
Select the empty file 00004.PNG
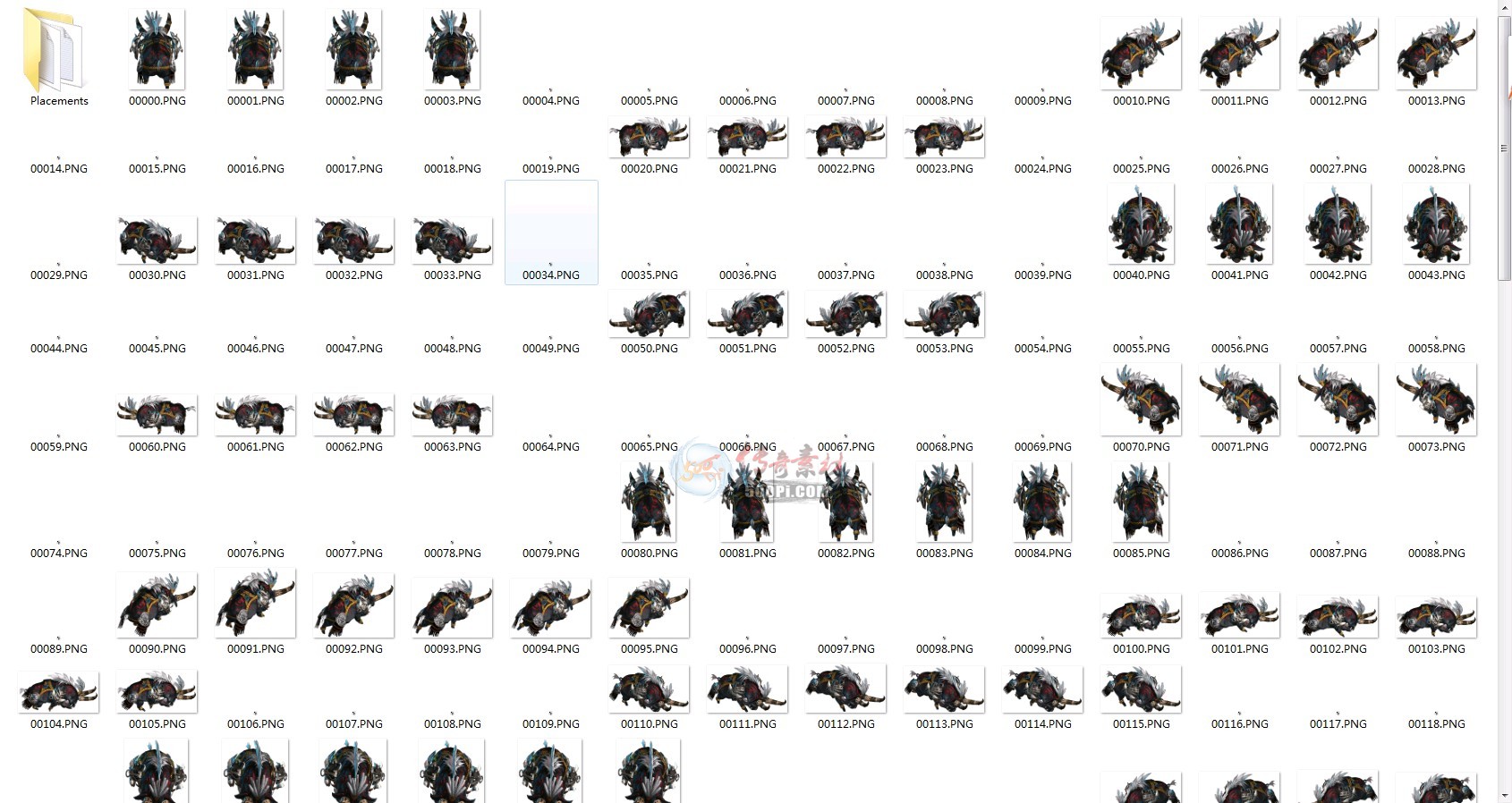coord(551,100)
